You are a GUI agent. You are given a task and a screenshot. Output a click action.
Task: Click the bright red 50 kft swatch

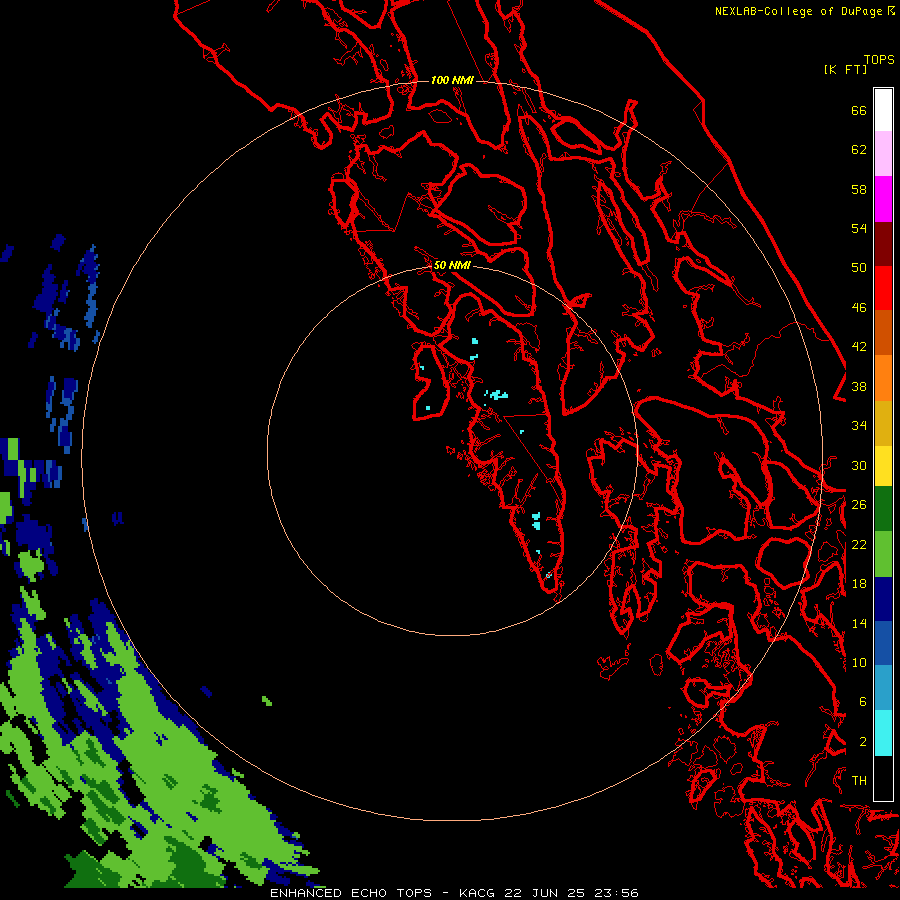coord(883,288)
